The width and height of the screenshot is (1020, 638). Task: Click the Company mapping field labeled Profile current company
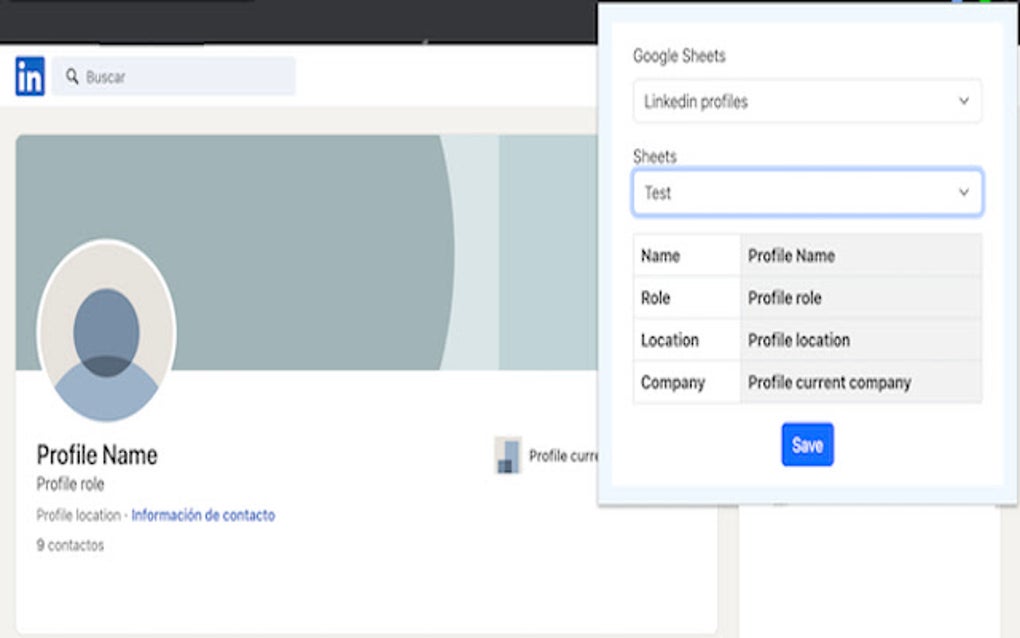click(x=860, y=382)
